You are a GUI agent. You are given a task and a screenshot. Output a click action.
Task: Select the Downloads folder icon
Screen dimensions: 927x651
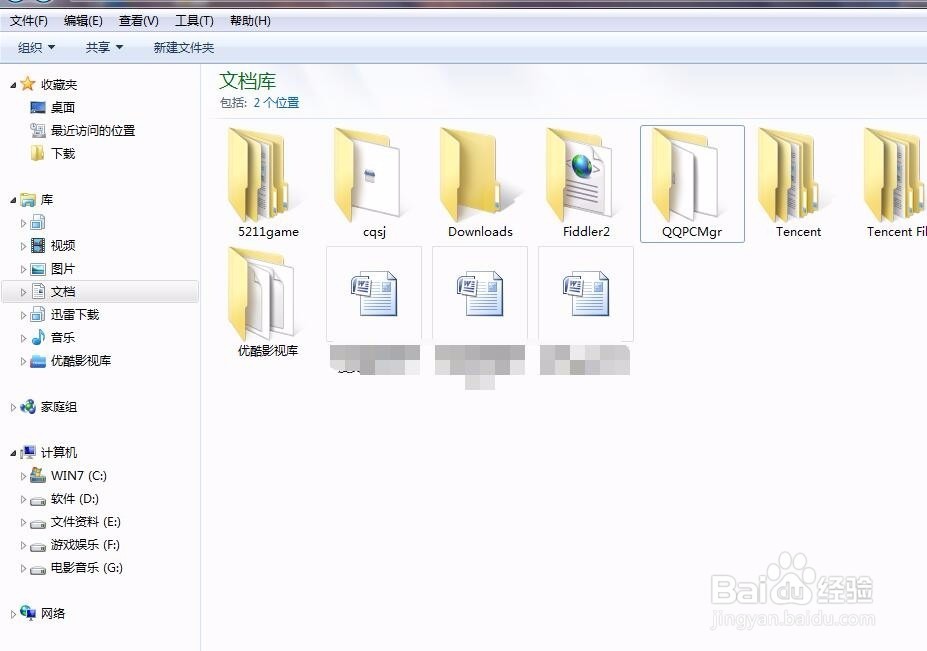(x=471, y=174)
